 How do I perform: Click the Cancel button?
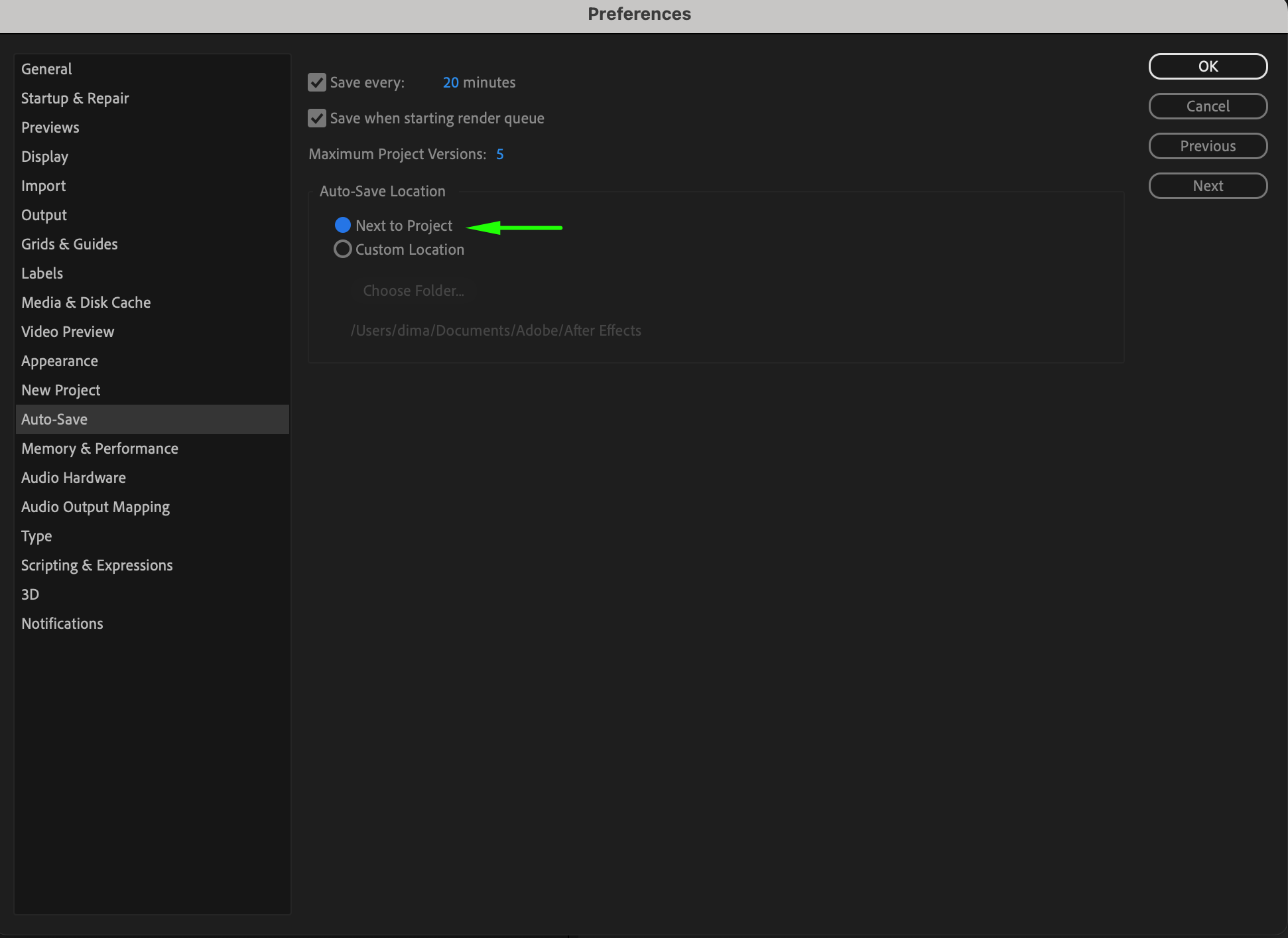1207,106
